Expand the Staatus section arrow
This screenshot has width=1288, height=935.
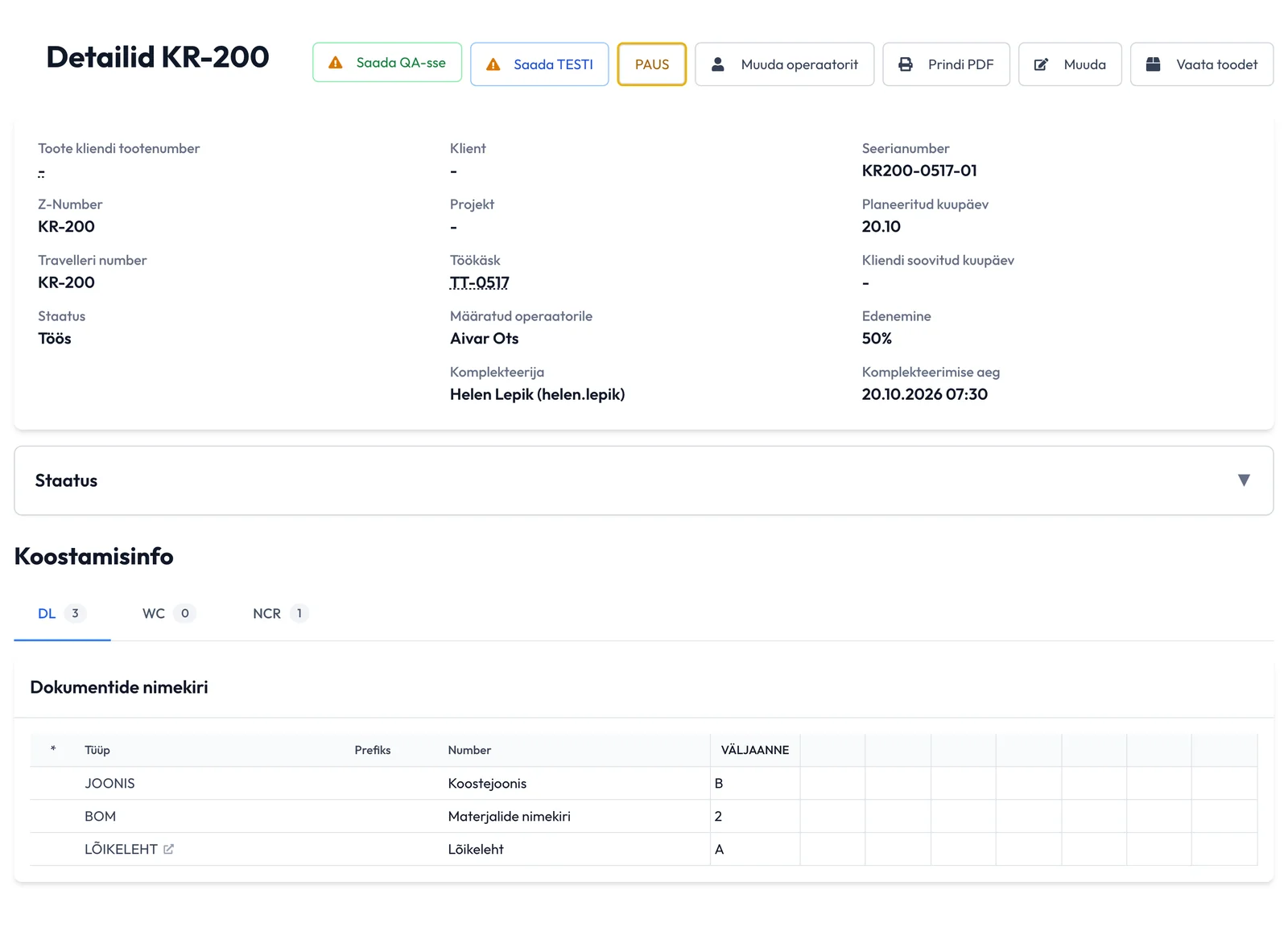[x=1244, y=480]
